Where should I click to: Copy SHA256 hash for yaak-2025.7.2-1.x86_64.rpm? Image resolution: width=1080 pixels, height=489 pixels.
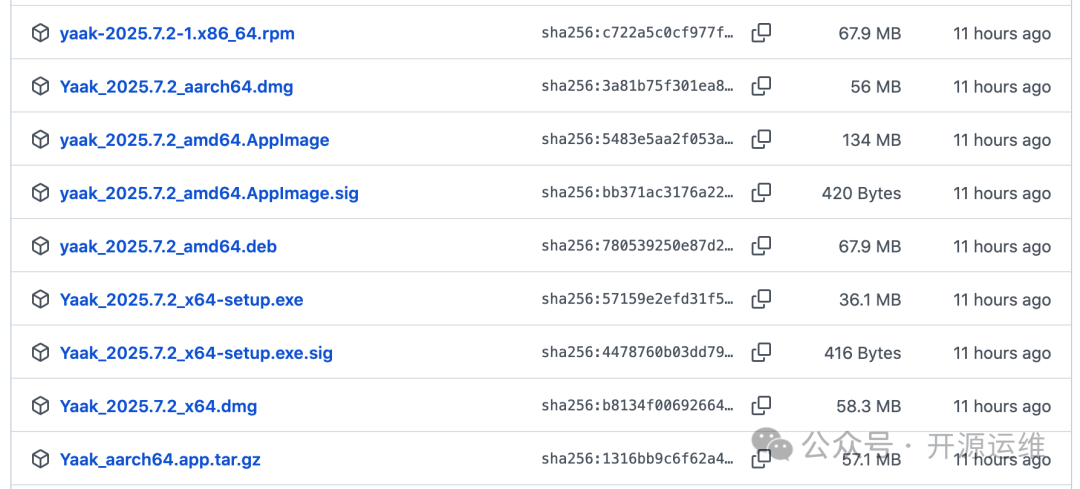[761, 33]
